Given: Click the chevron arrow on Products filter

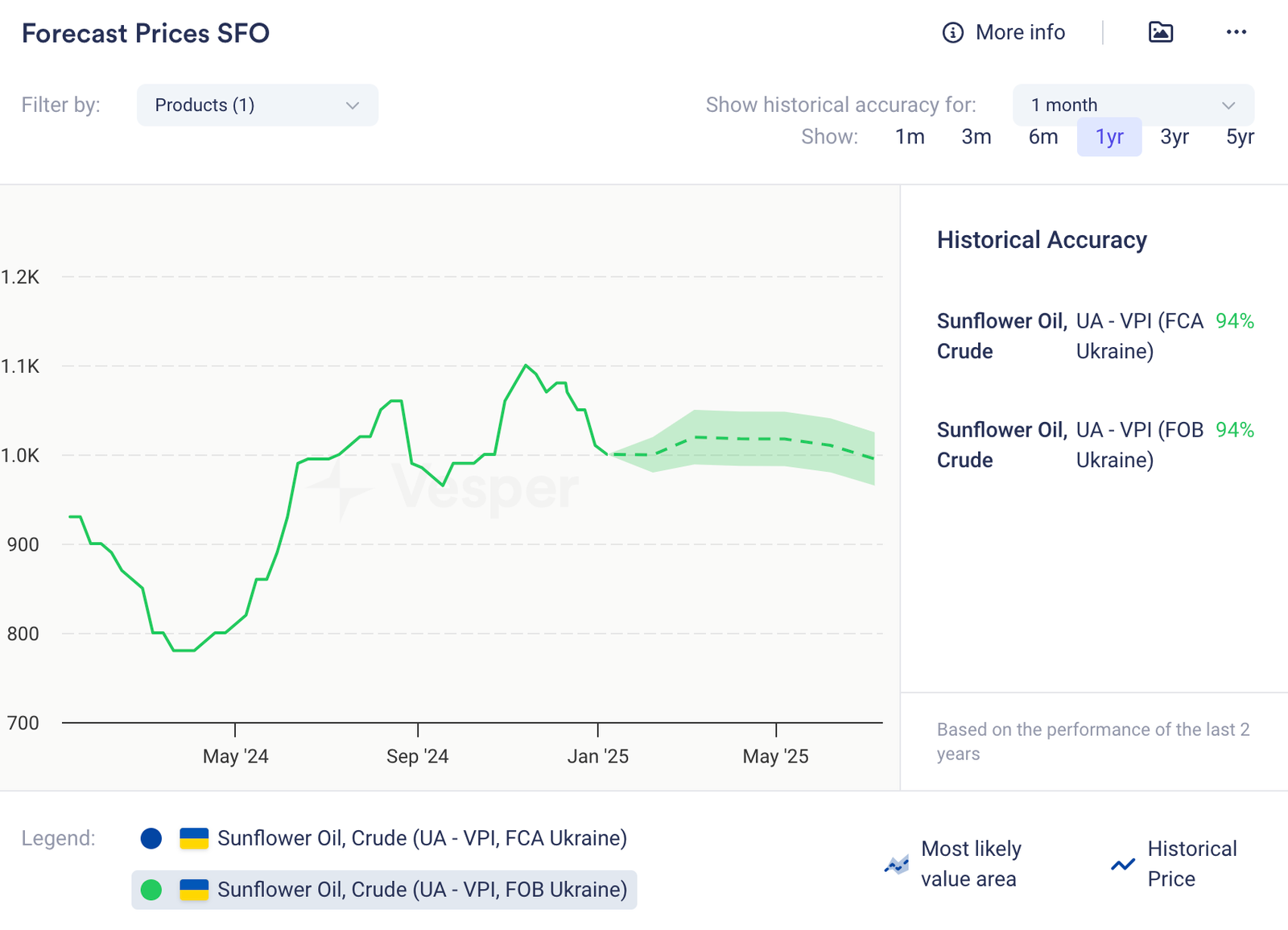Looking at the screenshot, I should click(x=352, y=105).
